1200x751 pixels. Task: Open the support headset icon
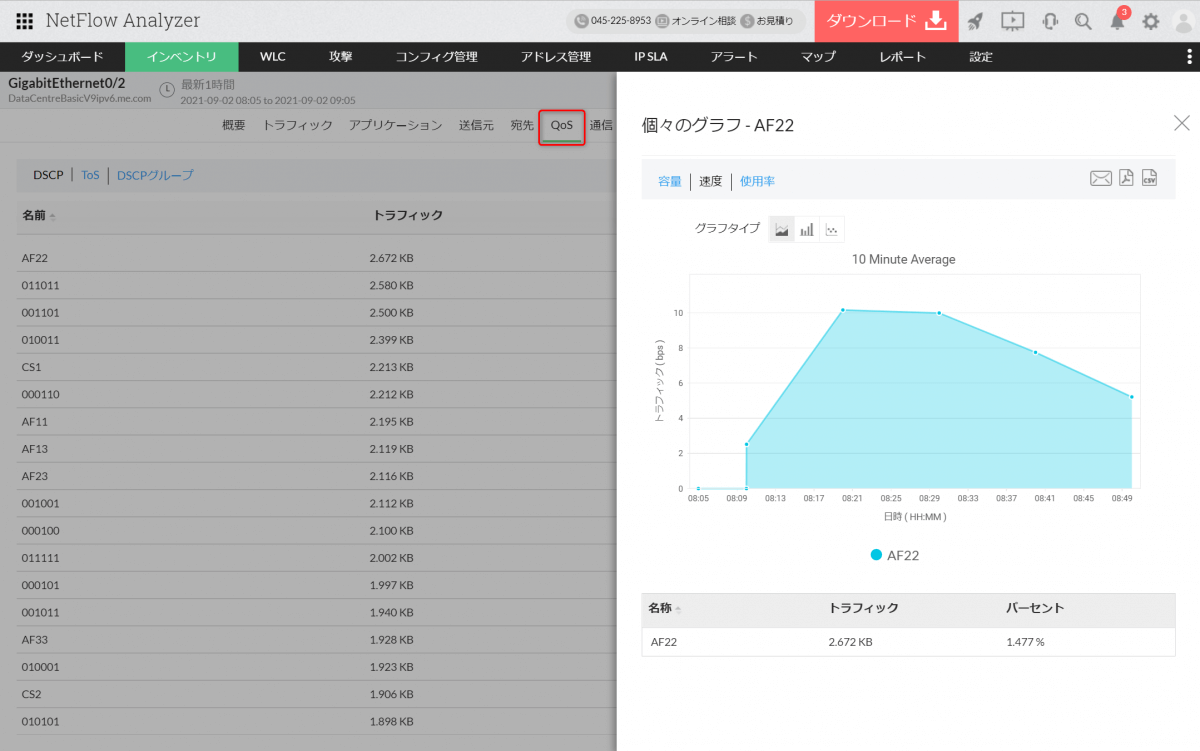coord(1050,22)
